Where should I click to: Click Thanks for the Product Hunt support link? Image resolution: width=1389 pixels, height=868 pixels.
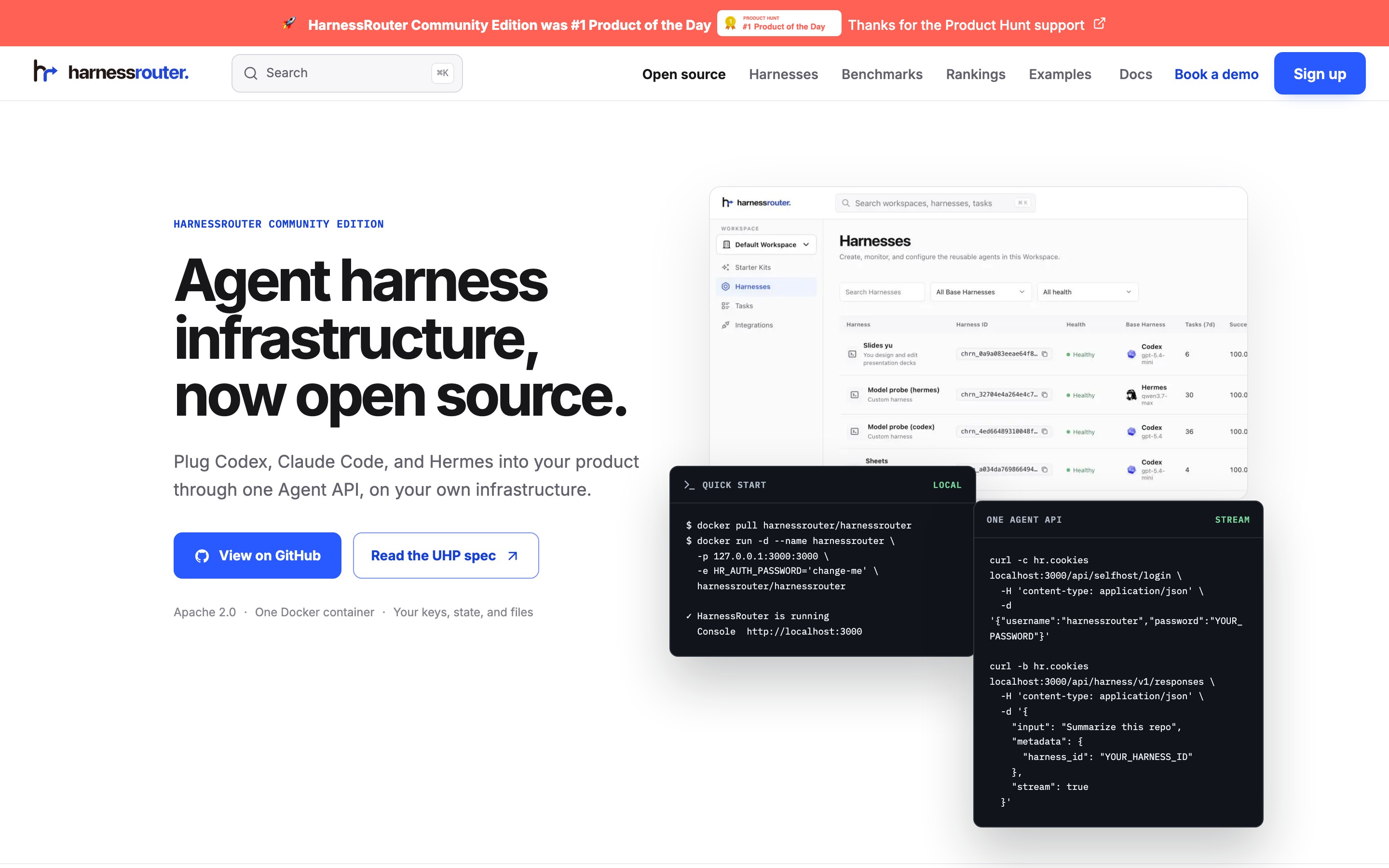pos(966,25)
